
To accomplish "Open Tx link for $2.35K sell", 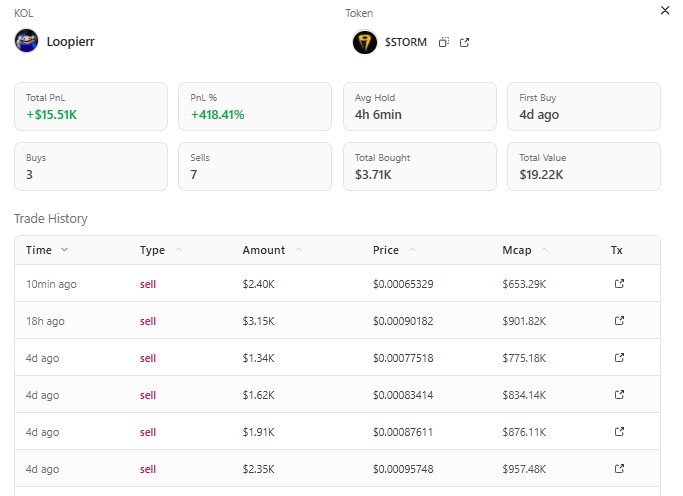I will (x=619, y=469).
